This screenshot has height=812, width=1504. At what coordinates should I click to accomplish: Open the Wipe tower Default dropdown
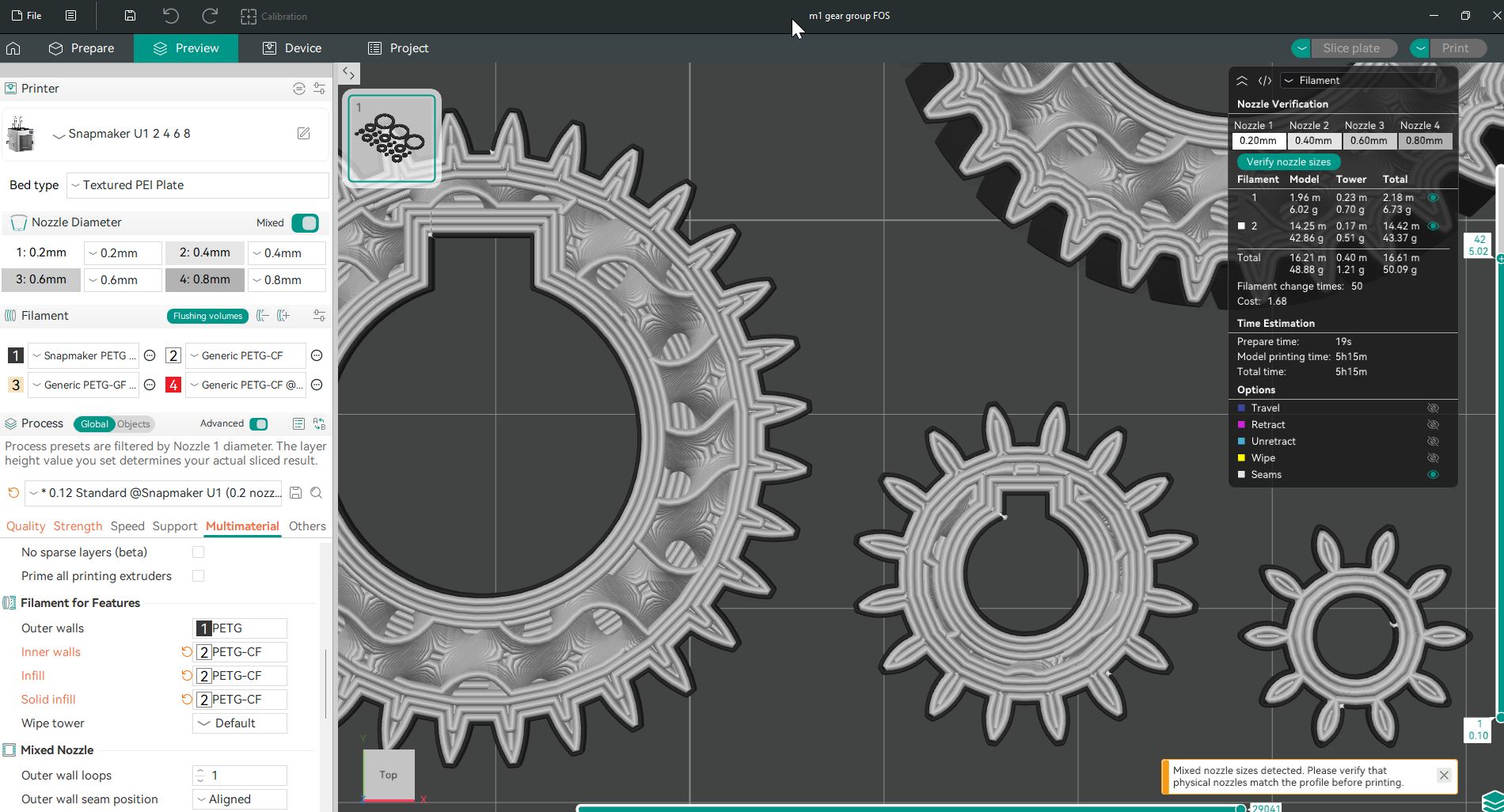[x=240, y=723]
